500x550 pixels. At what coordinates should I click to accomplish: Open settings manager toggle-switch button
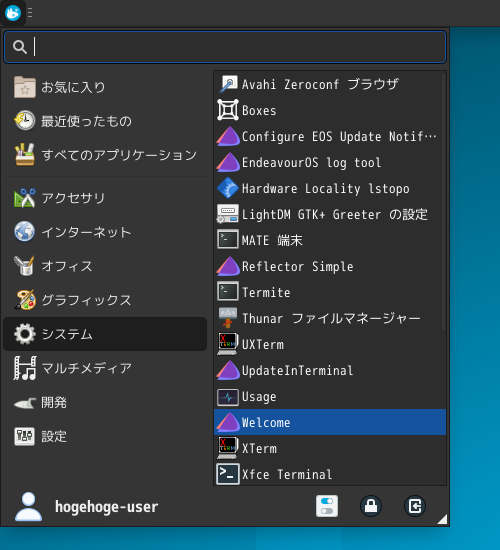pyautogui.click(x=327, y=506)
